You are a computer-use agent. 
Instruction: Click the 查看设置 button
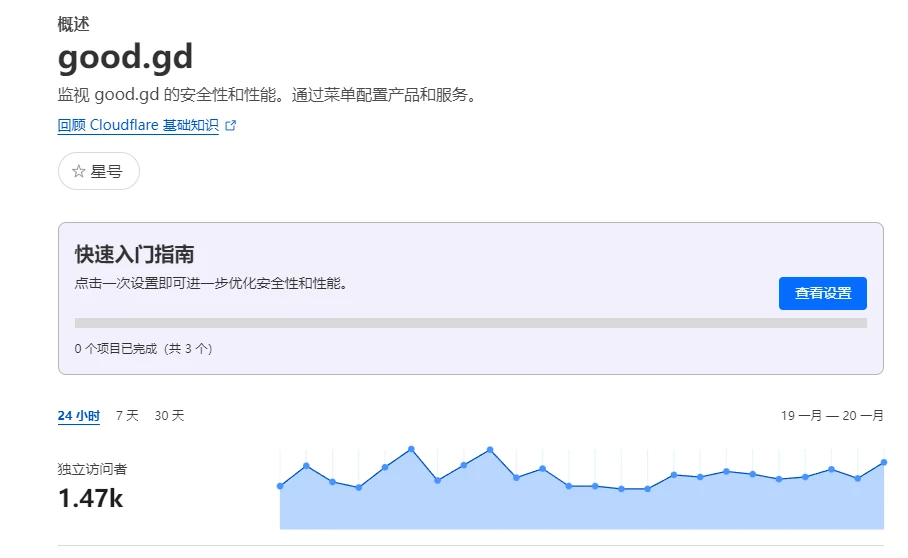click(x=822, y=293)
